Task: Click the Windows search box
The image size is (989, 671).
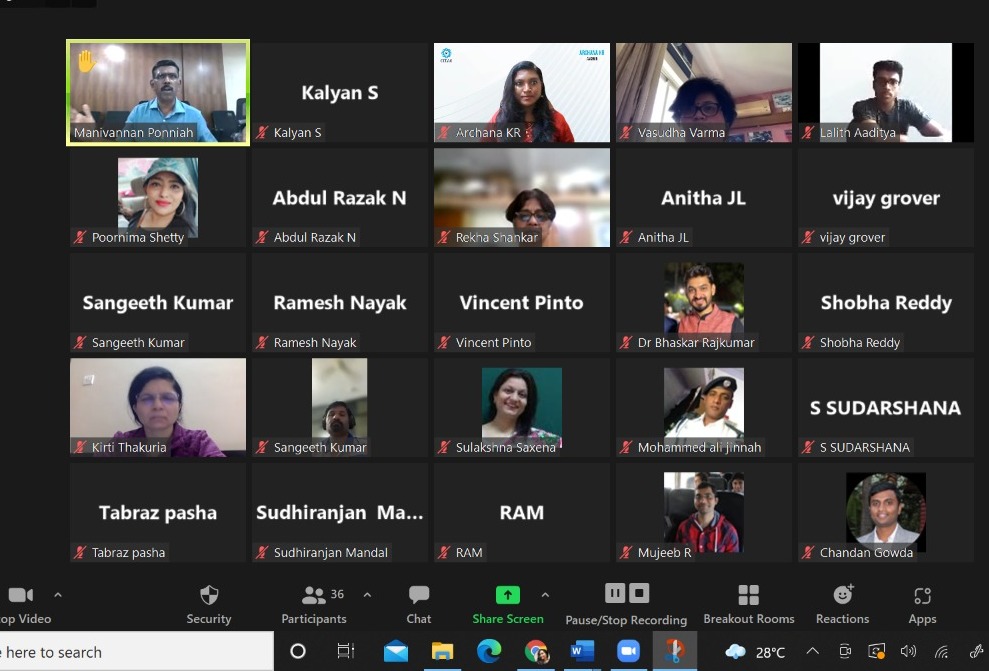Action: [x=136, y=651]
